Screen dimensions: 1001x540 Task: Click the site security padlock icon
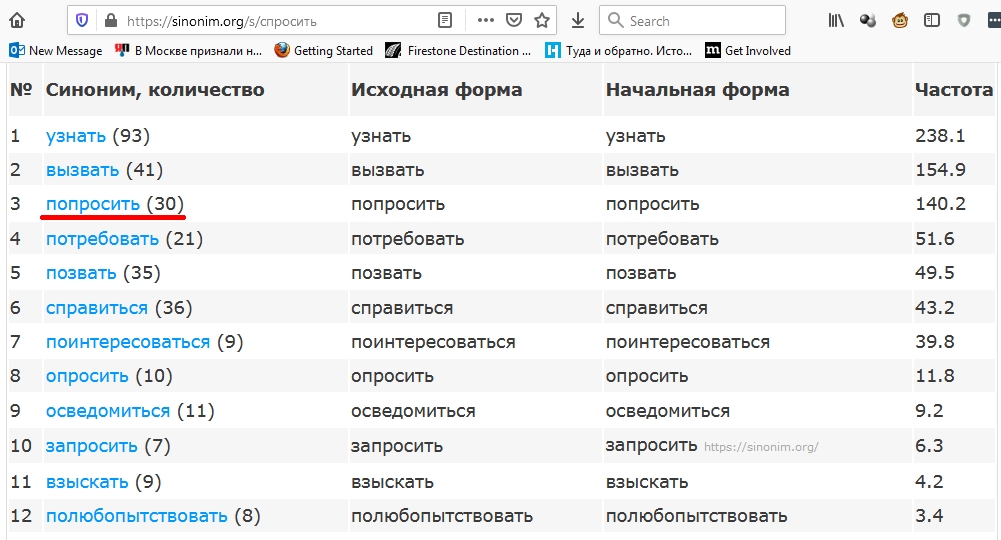[x=110, y=20]
